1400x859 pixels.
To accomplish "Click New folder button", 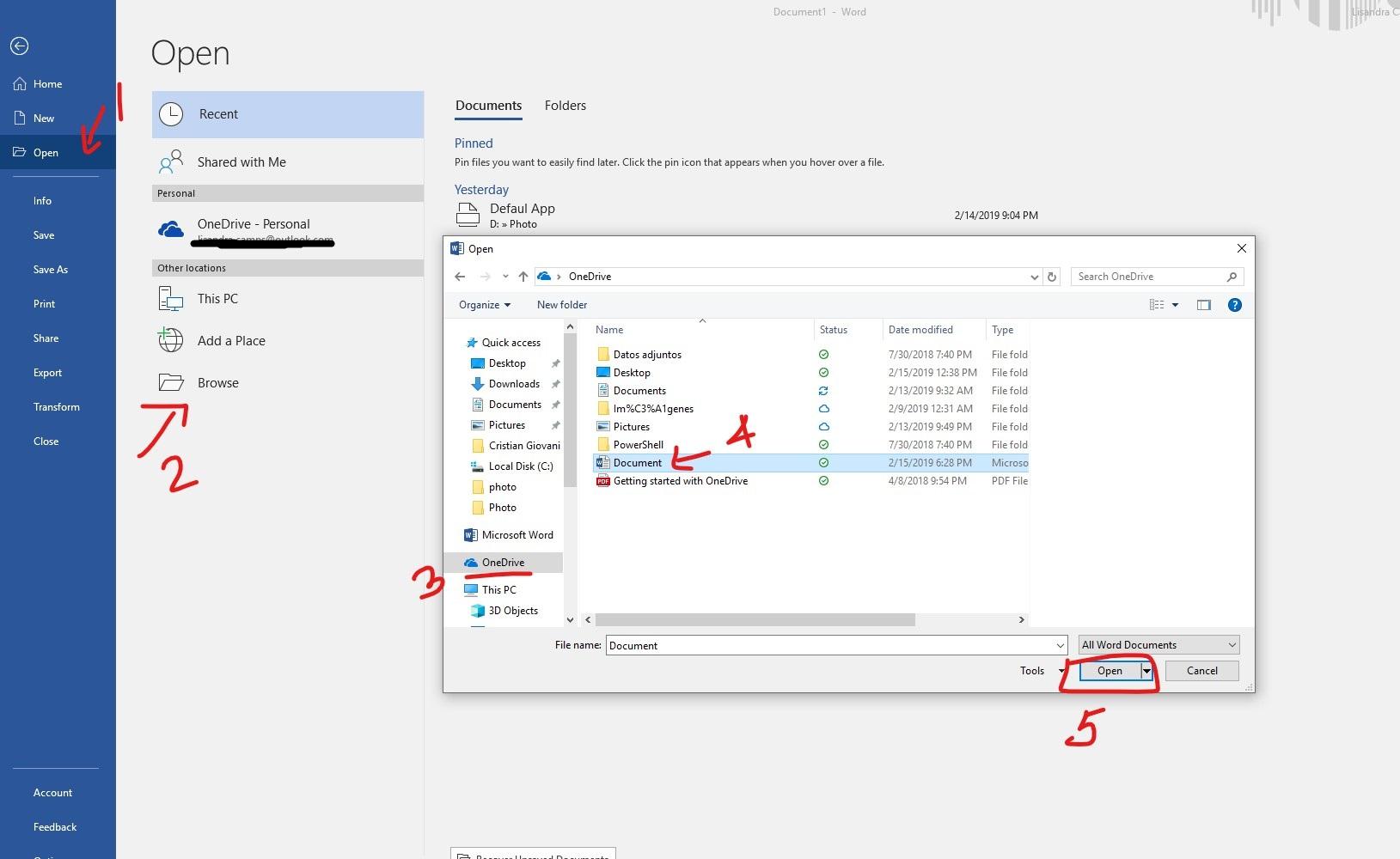I will click(x=562, y=305).
